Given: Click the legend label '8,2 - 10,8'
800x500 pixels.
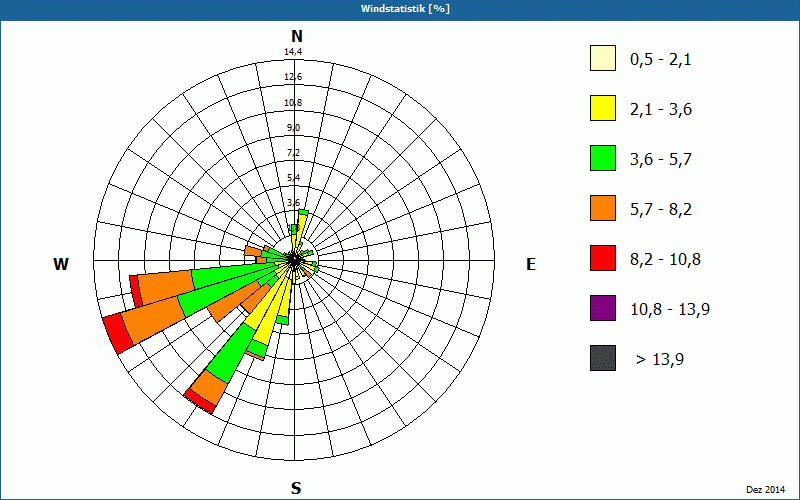Looking at the screenshot, I should [665, 260].
